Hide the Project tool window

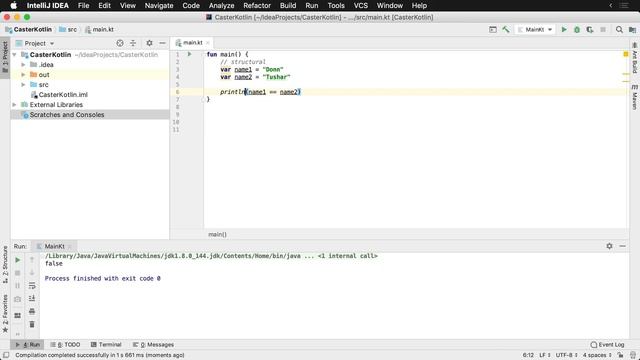point(162,43)
